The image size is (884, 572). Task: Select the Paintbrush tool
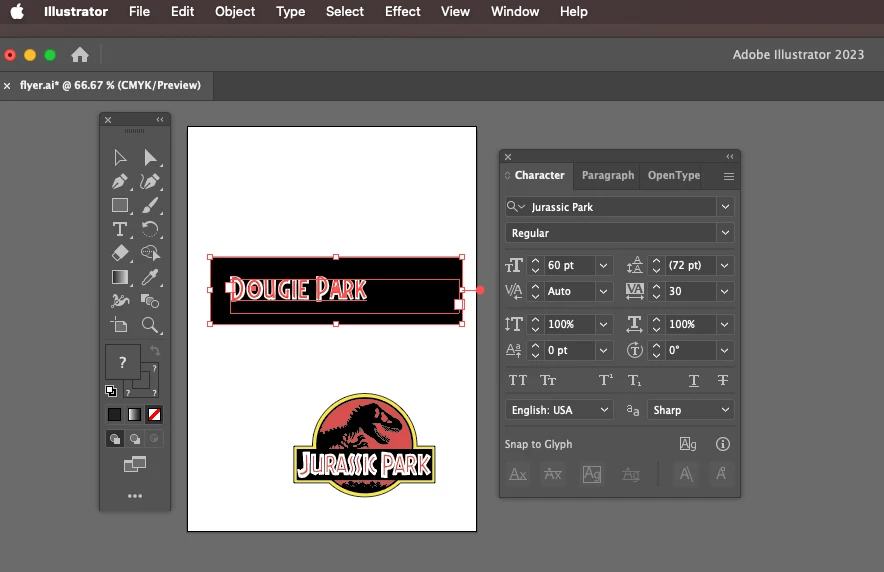coord(150,205)
